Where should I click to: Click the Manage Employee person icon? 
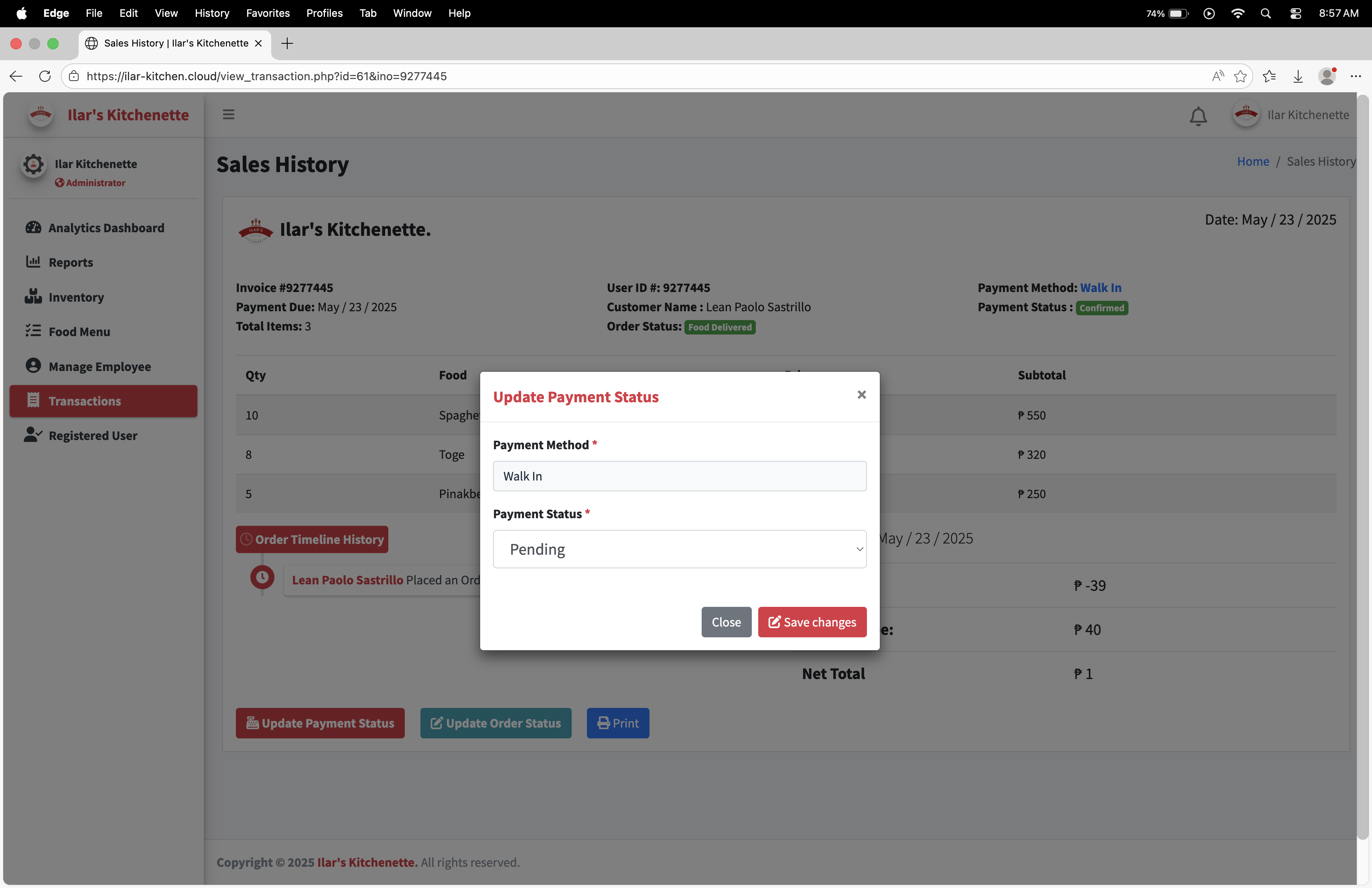(x=33, y=366)
